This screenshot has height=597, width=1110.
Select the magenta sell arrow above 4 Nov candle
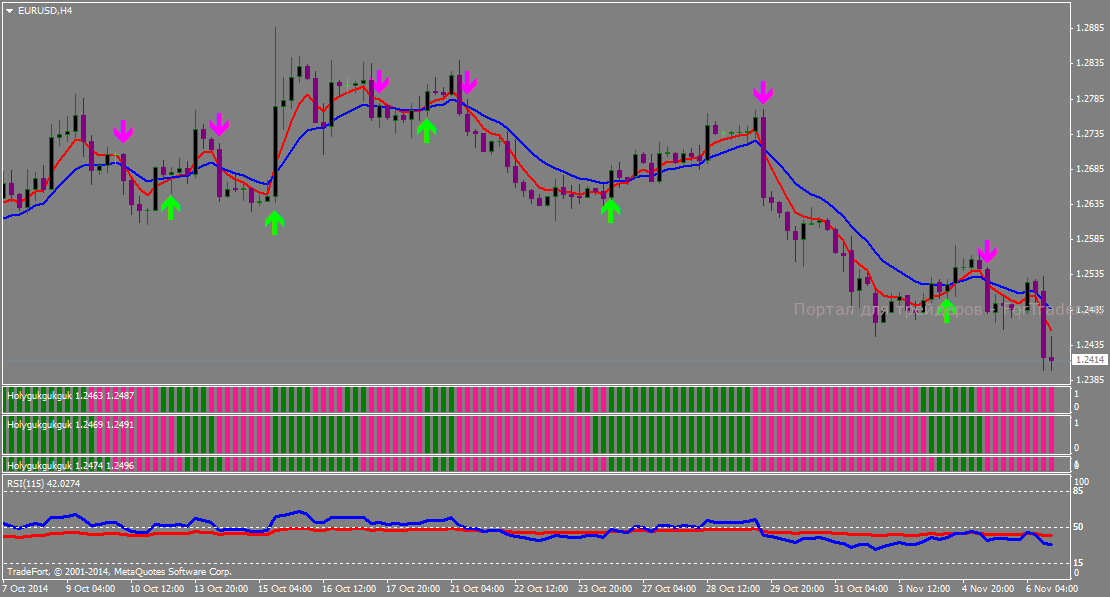coord(987,251)
